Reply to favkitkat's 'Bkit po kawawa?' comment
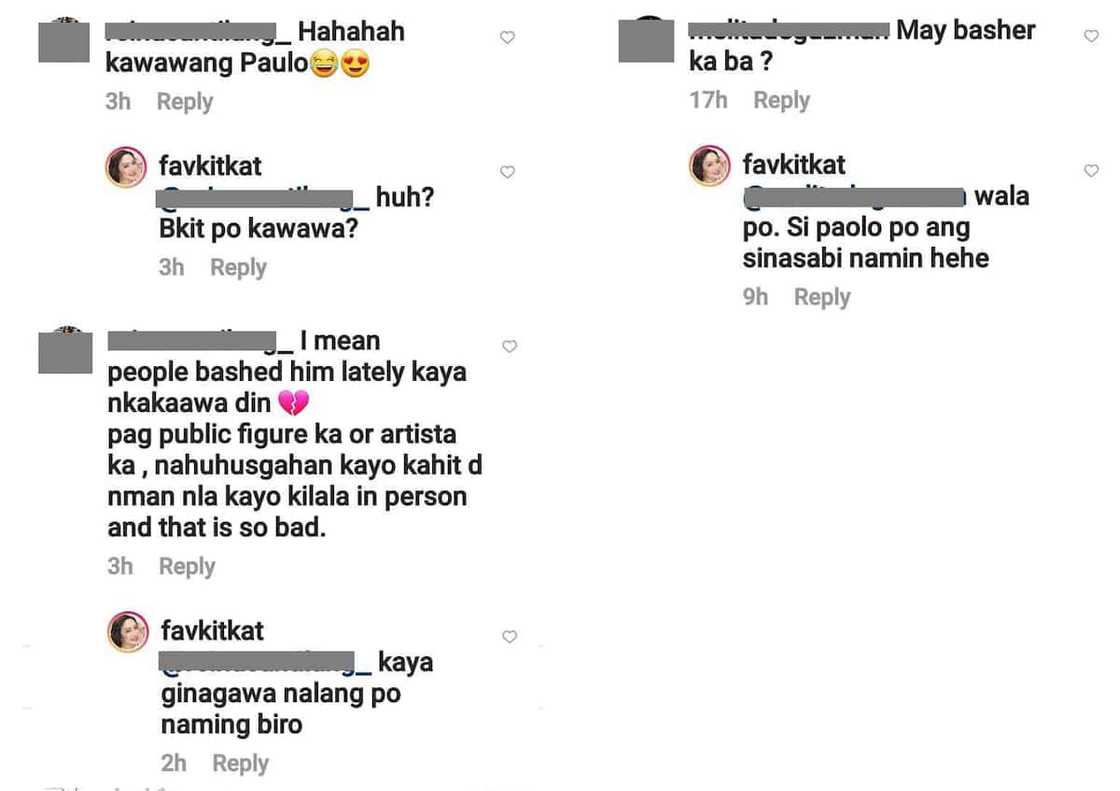 [x=239, y=267]
